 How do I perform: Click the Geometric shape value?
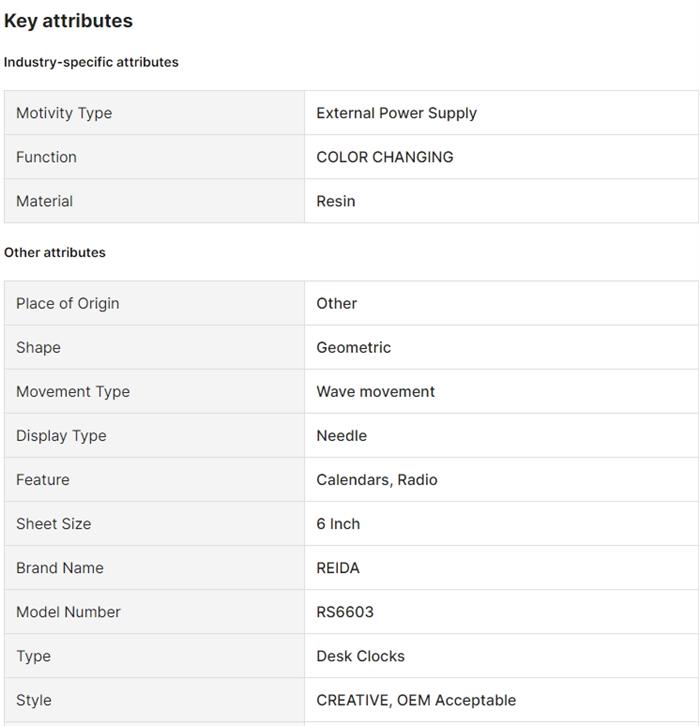[353, 347]
